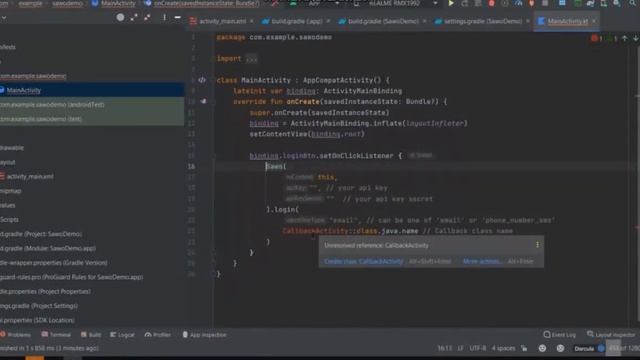Click the related XML gutter icon beside class MainActivity

[202, 80]
